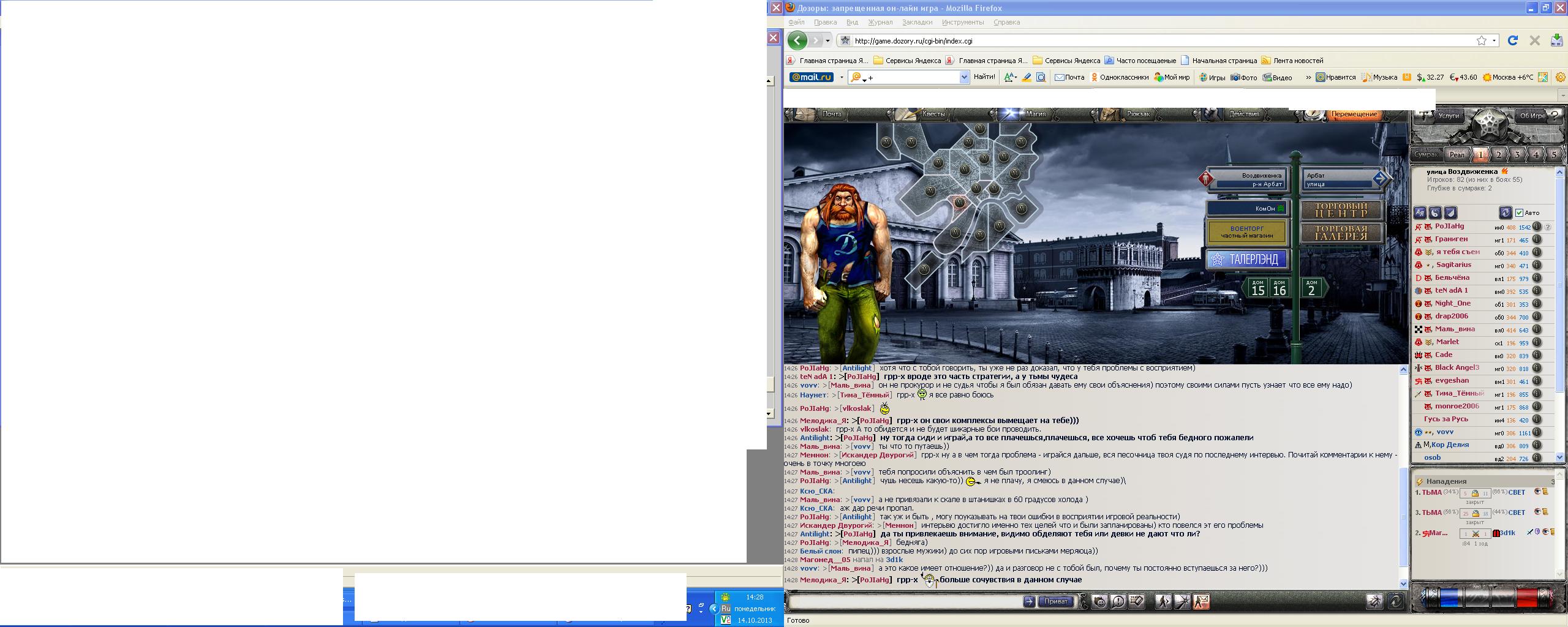Open info for player PoJIaHg
The width and height of the screenshot is (1568, 627).
(x=1537, y=227)
